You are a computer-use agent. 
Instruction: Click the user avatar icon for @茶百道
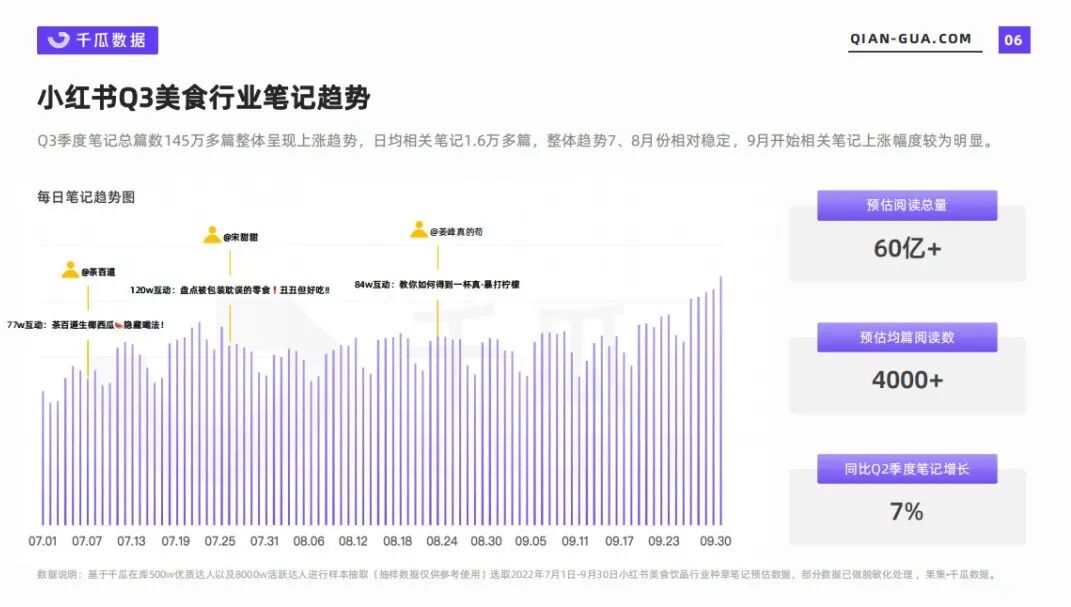click(x=70, y=270)
